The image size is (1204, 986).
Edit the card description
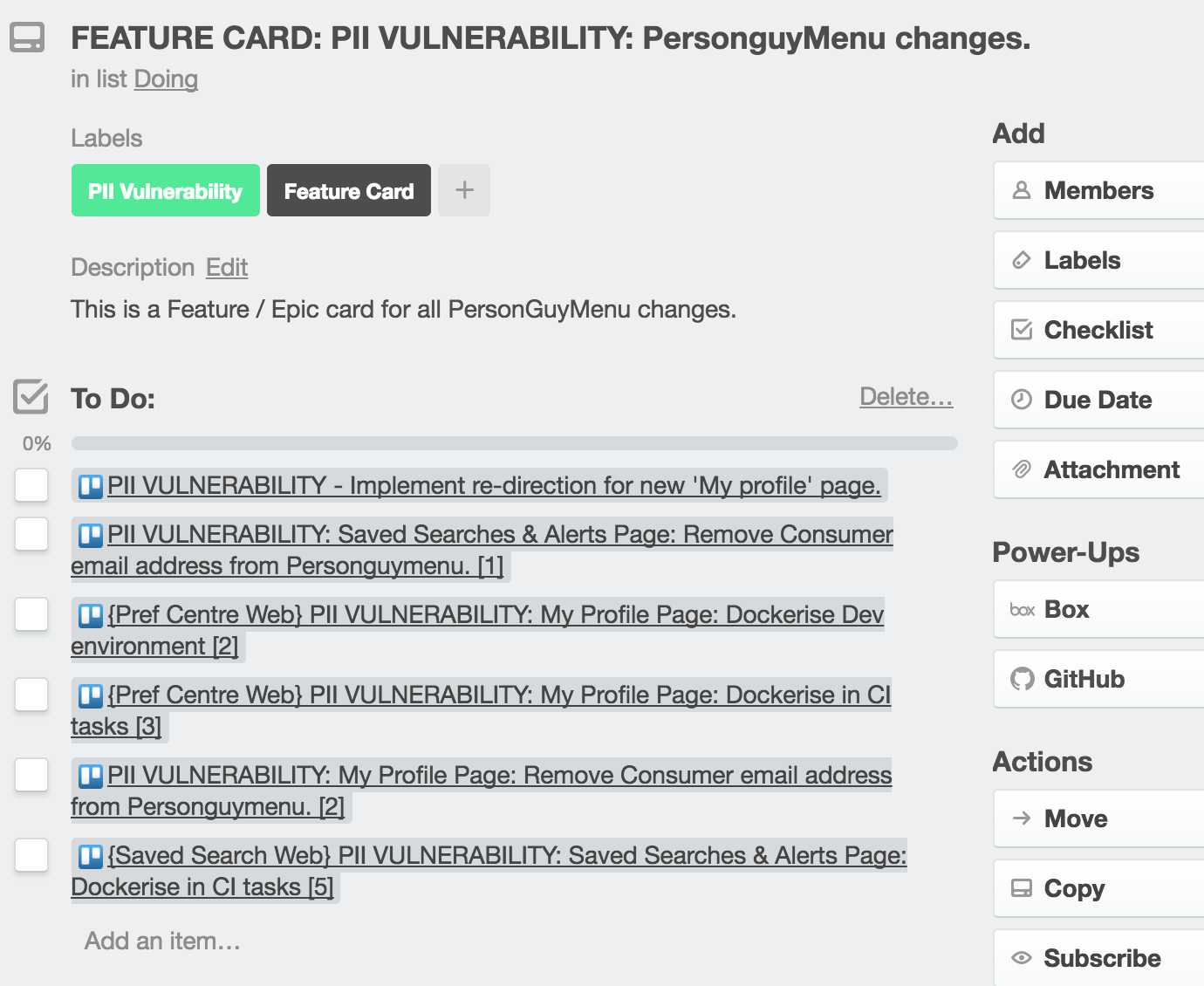click(227, 267)
